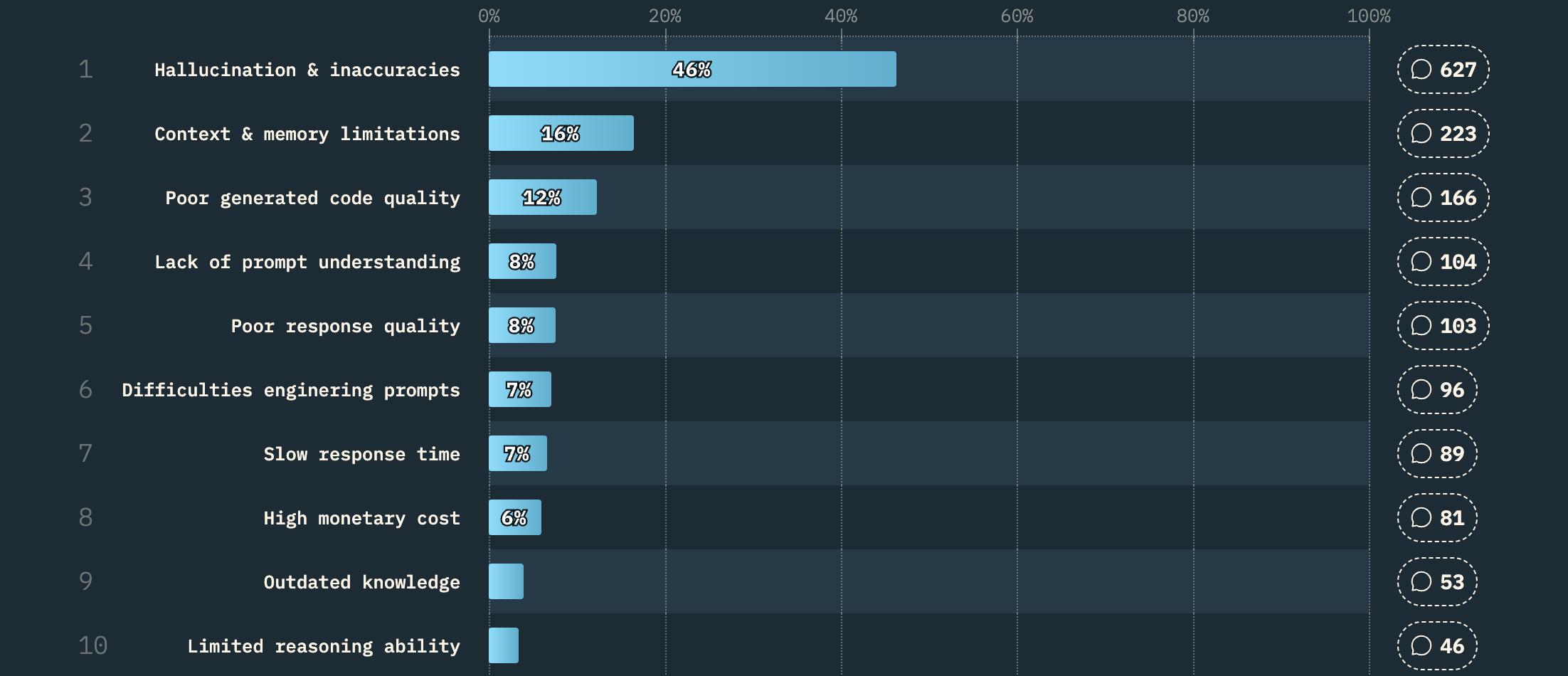Click the Limited reasoning ability bar
Screen dimensions: 1568x676
click(x=504, y=645)
